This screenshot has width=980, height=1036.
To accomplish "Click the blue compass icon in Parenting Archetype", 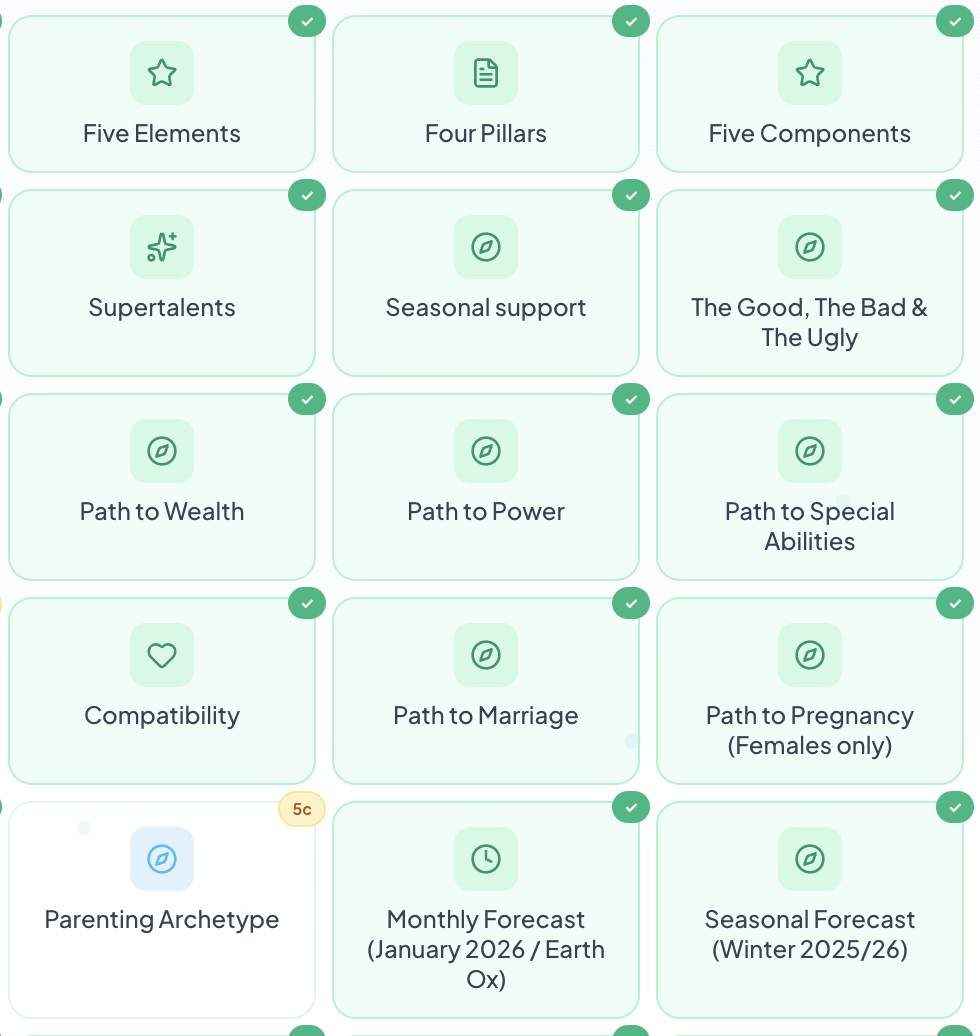I will click(162, 859).
